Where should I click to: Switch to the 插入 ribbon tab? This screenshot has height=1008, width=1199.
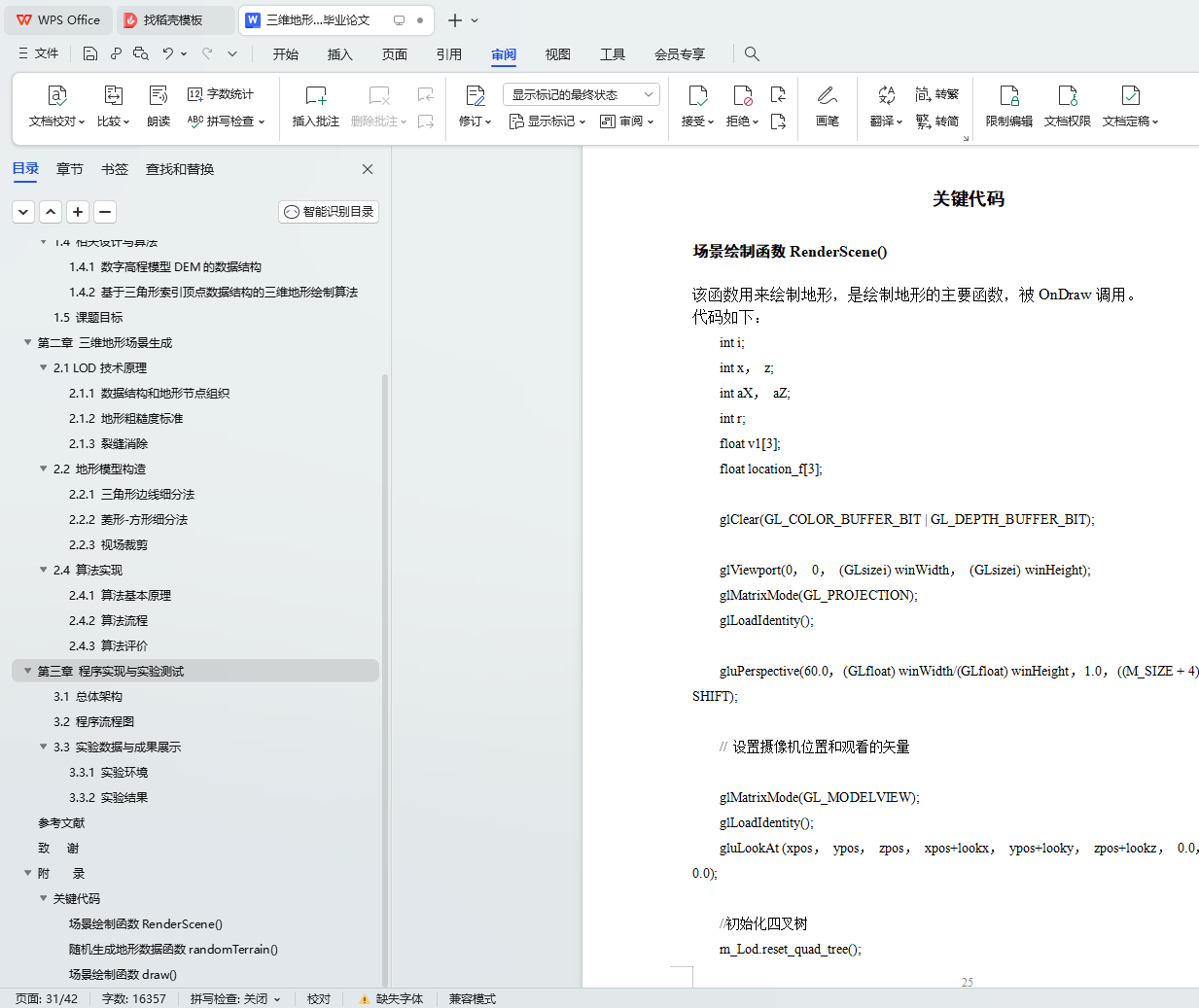click(x=340, y=54)
